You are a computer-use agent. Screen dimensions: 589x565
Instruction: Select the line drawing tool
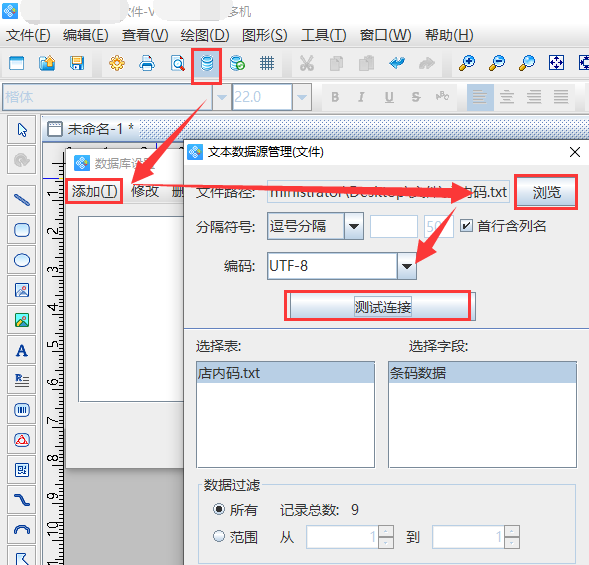pos(22,199)
